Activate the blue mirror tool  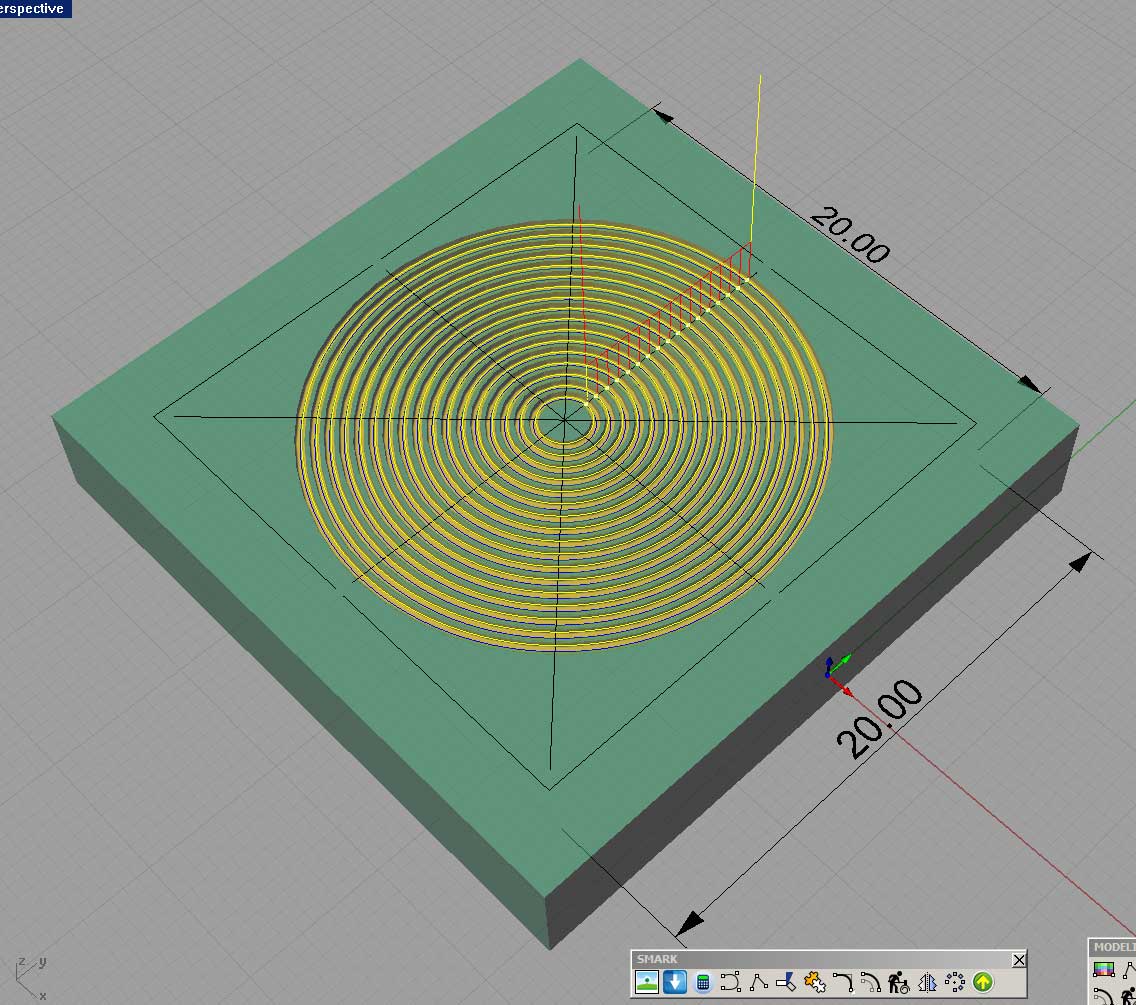pos(926,982)
